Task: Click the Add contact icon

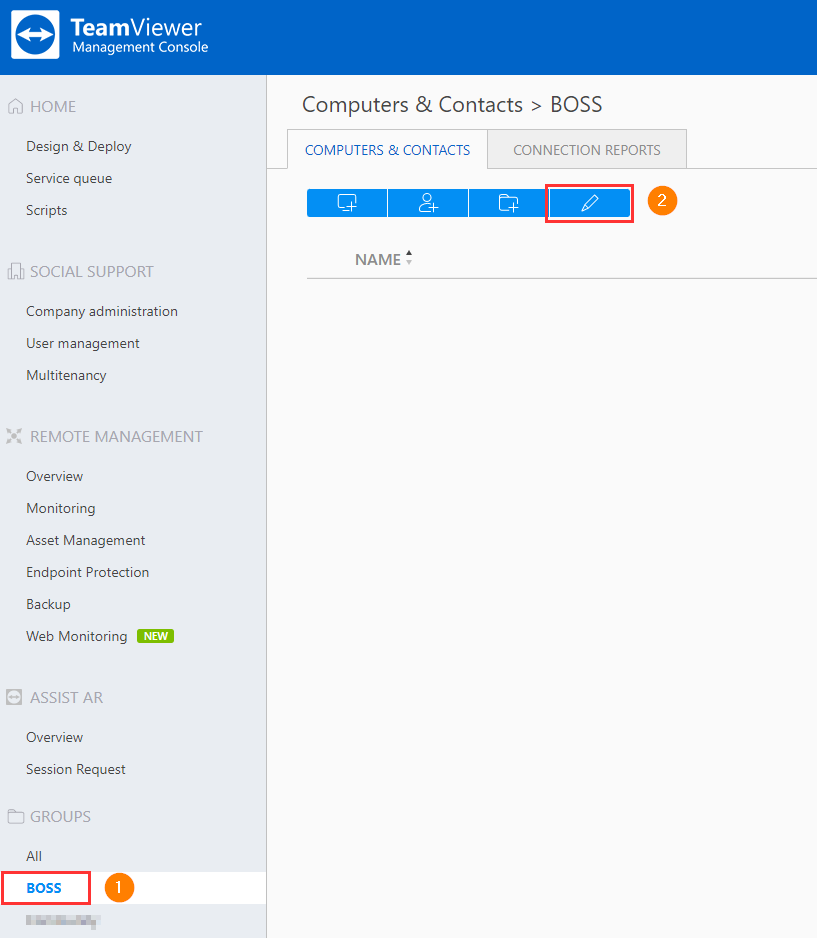Action: [427, 202]
